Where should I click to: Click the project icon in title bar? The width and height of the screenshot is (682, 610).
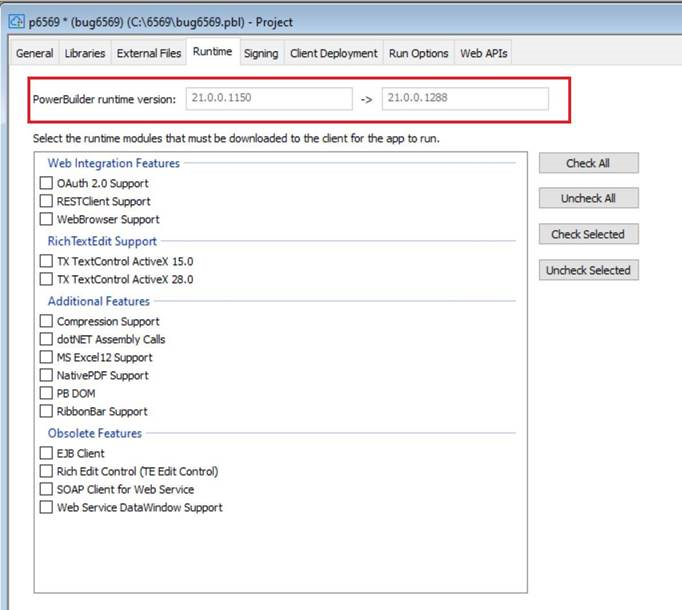17,21
